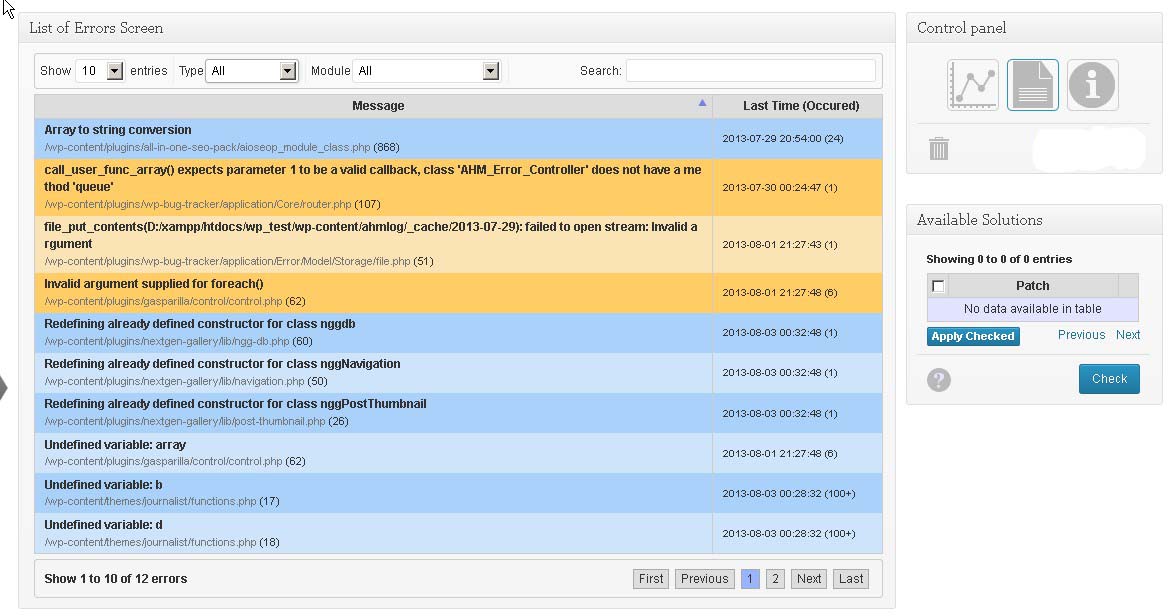Open the information icon in Control panel

1092,85
